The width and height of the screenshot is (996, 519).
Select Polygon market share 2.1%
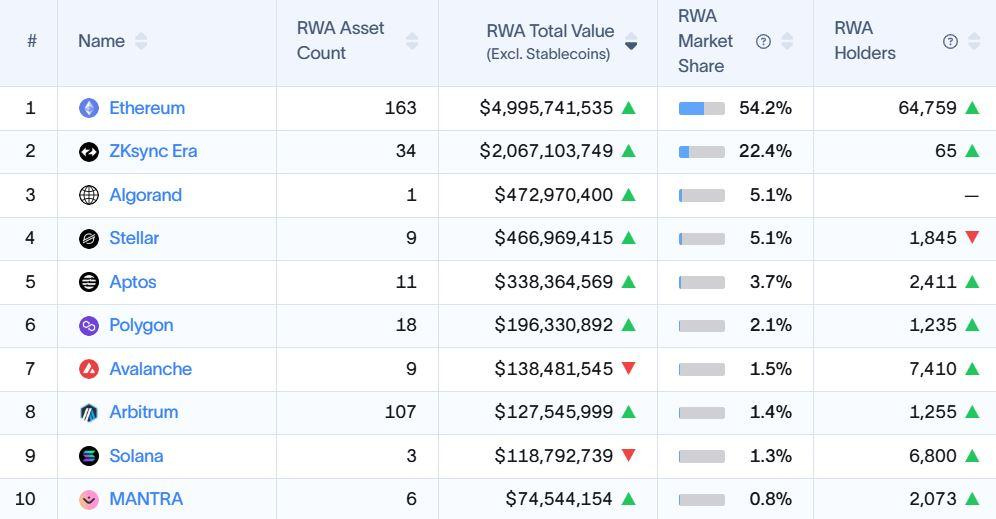point(771,325)
